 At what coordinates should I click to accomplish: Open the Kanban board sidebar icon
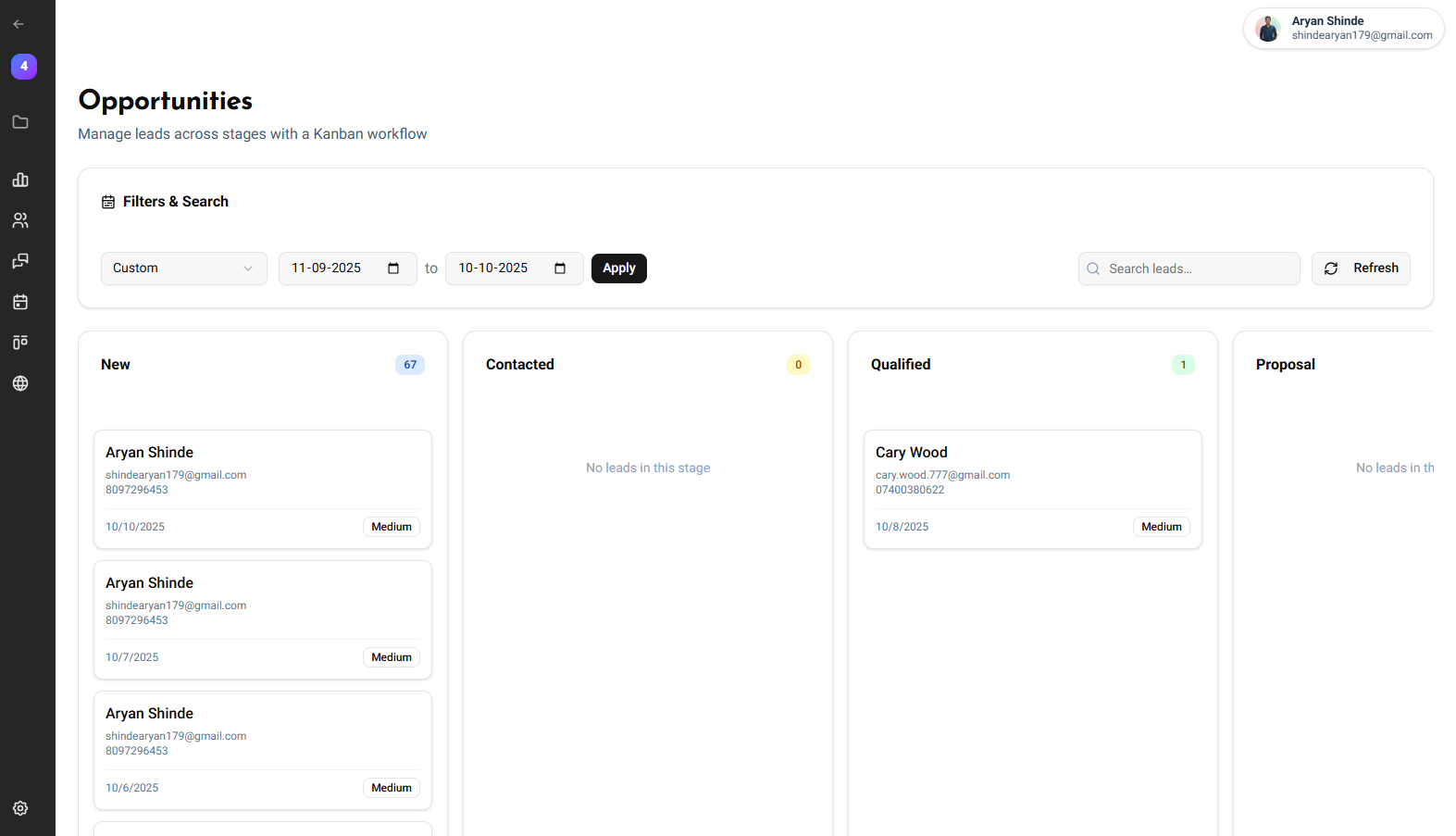pyautogui.click(x=20, y=343)
